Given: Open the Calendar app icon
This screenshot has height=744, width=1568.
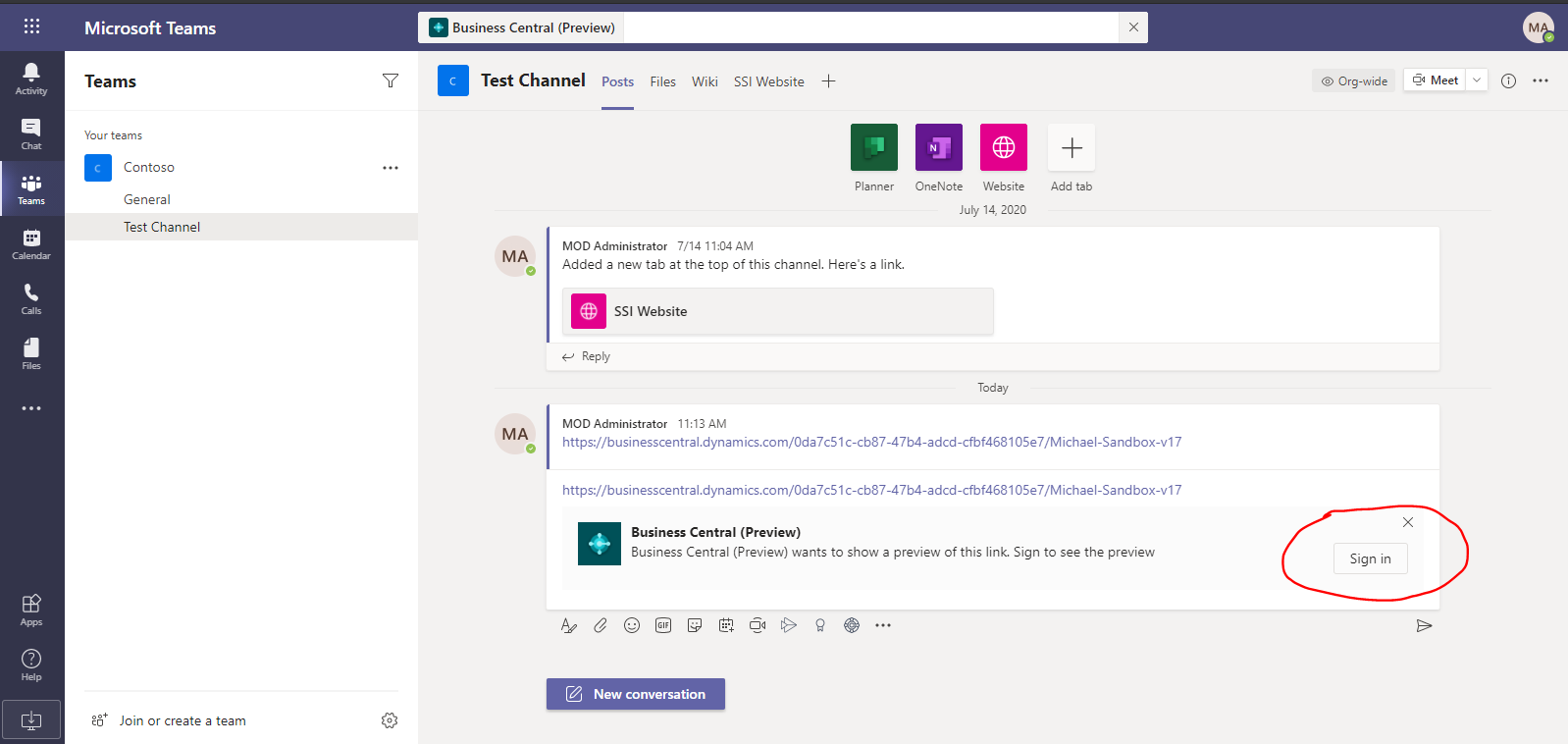Looking at the screenshot, I should point(31,243).
